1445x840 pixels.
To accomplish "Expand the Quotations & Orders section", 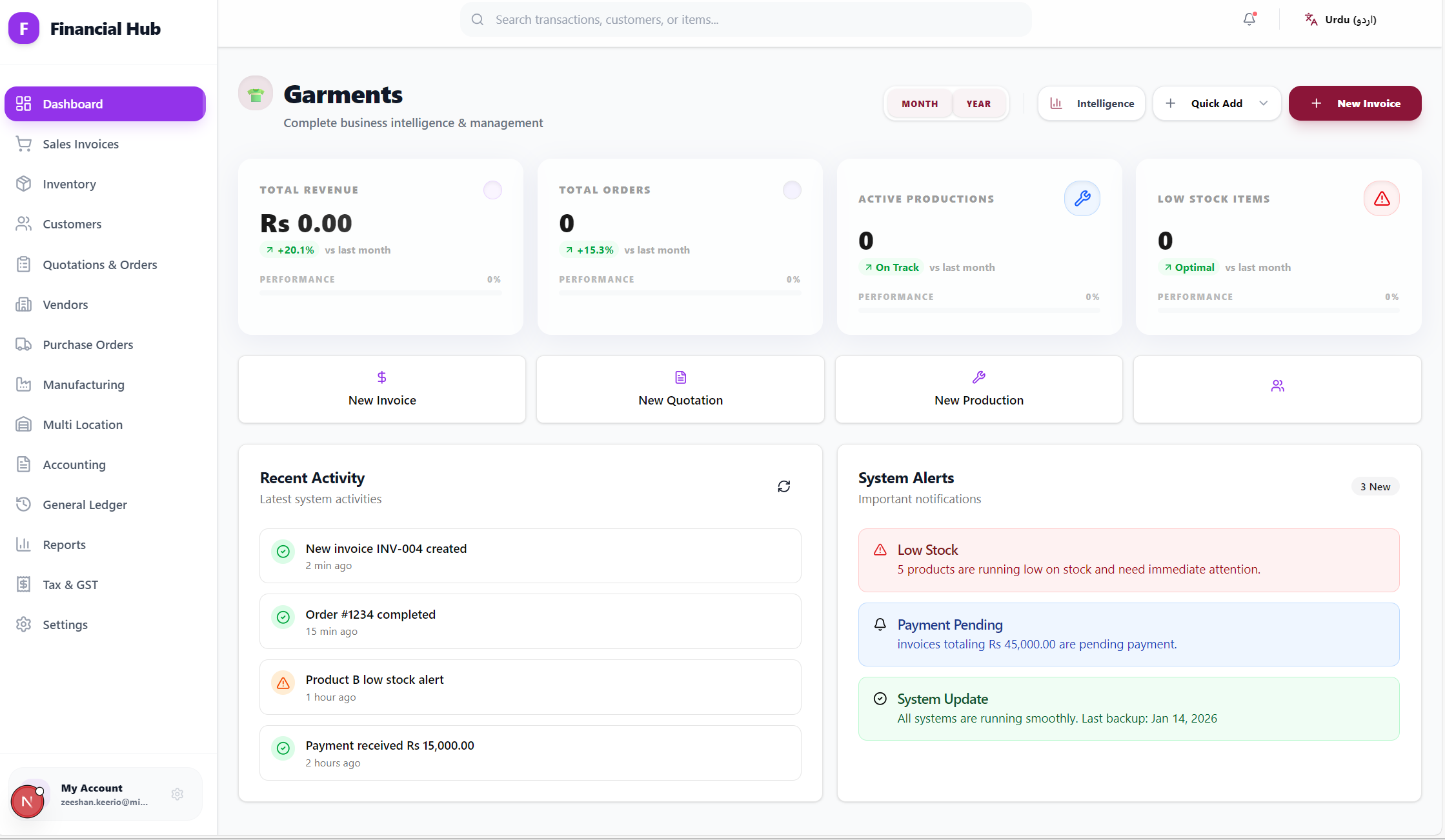I will pos(100,265).
